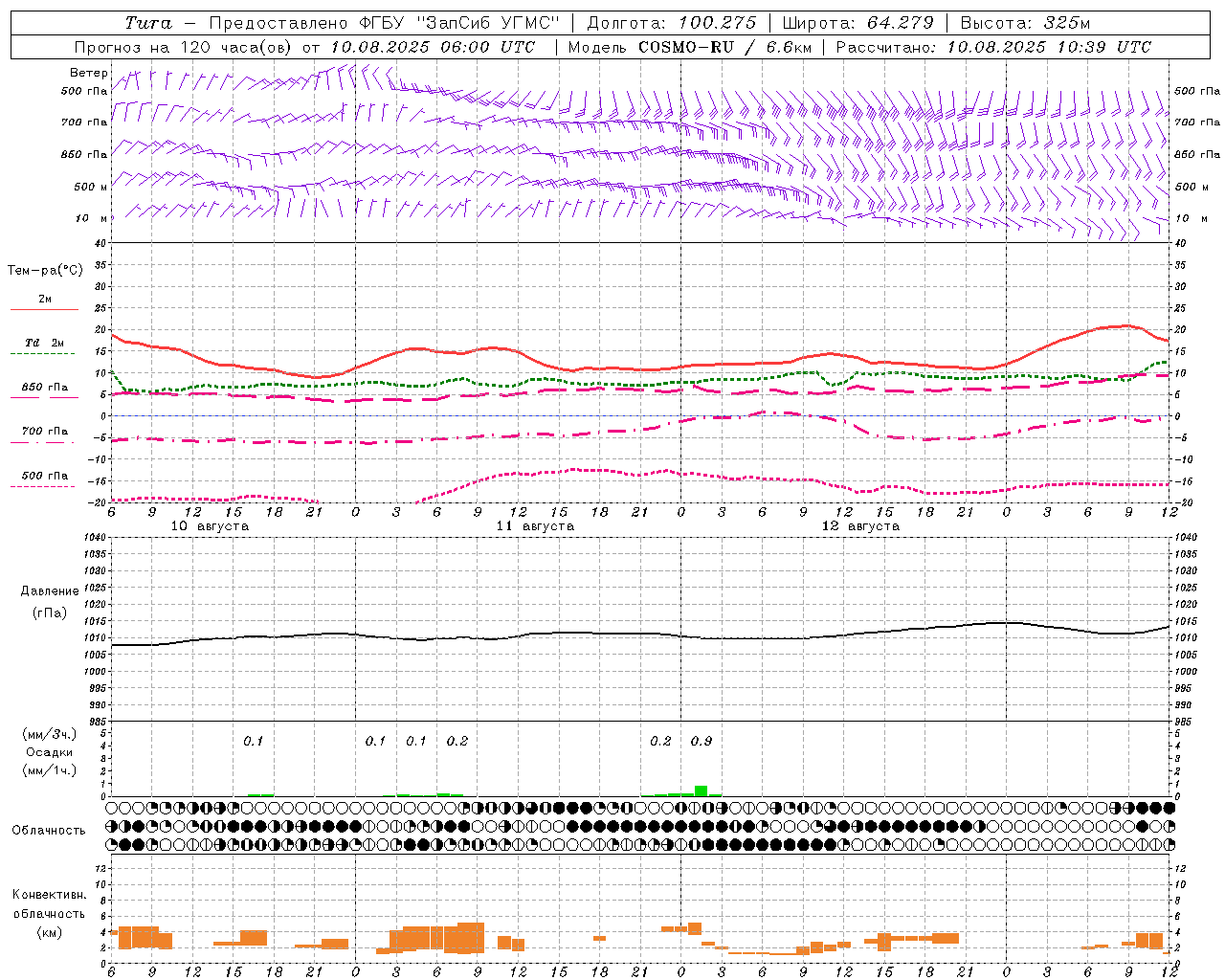Click the Модель COSMO-RU / 6.6км label
1225x980 pixels.
click(690, 47)
